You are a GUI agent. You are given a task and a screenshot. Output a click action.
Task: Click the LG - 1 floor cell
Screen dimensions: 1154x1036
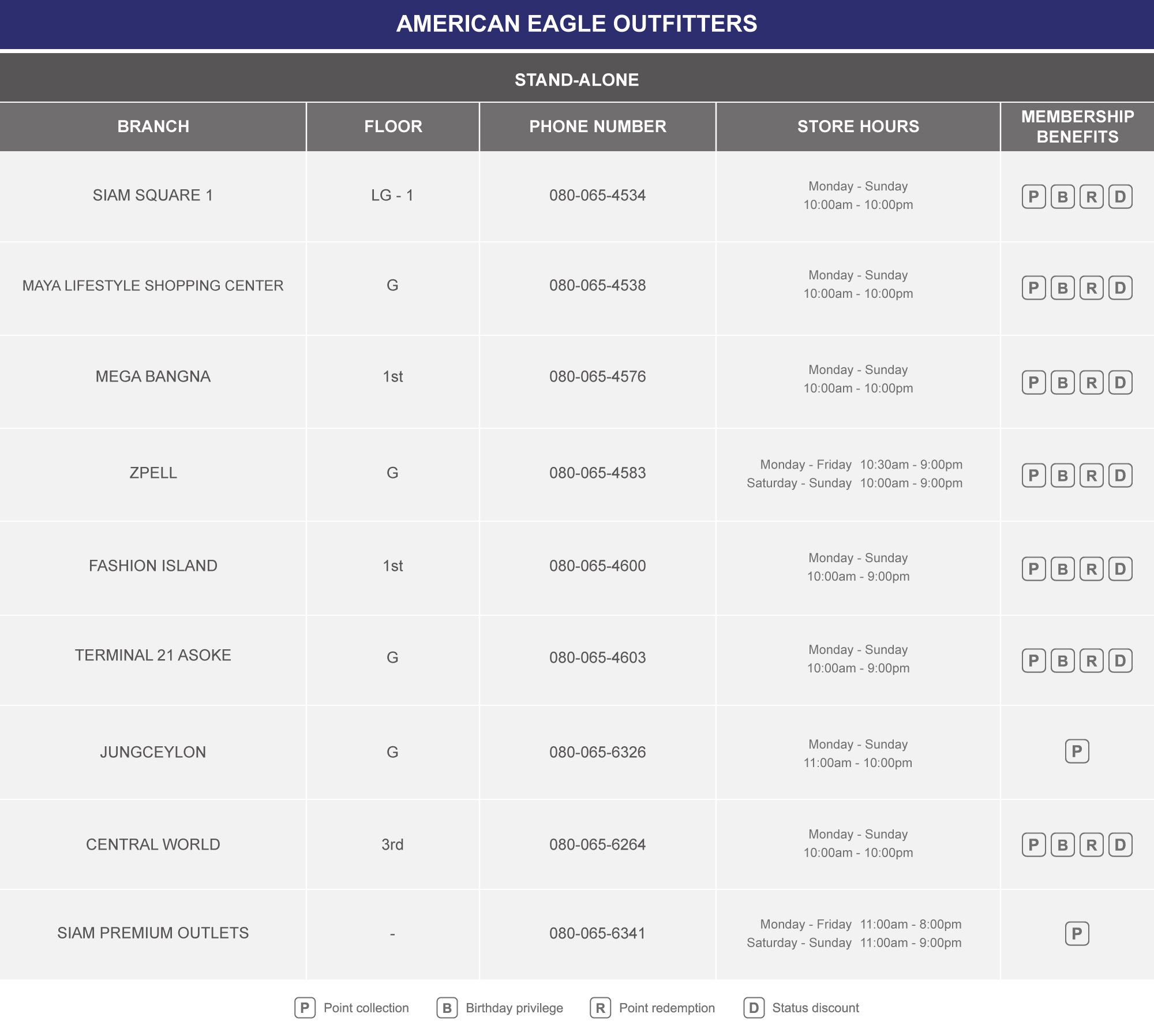point(392,195)
